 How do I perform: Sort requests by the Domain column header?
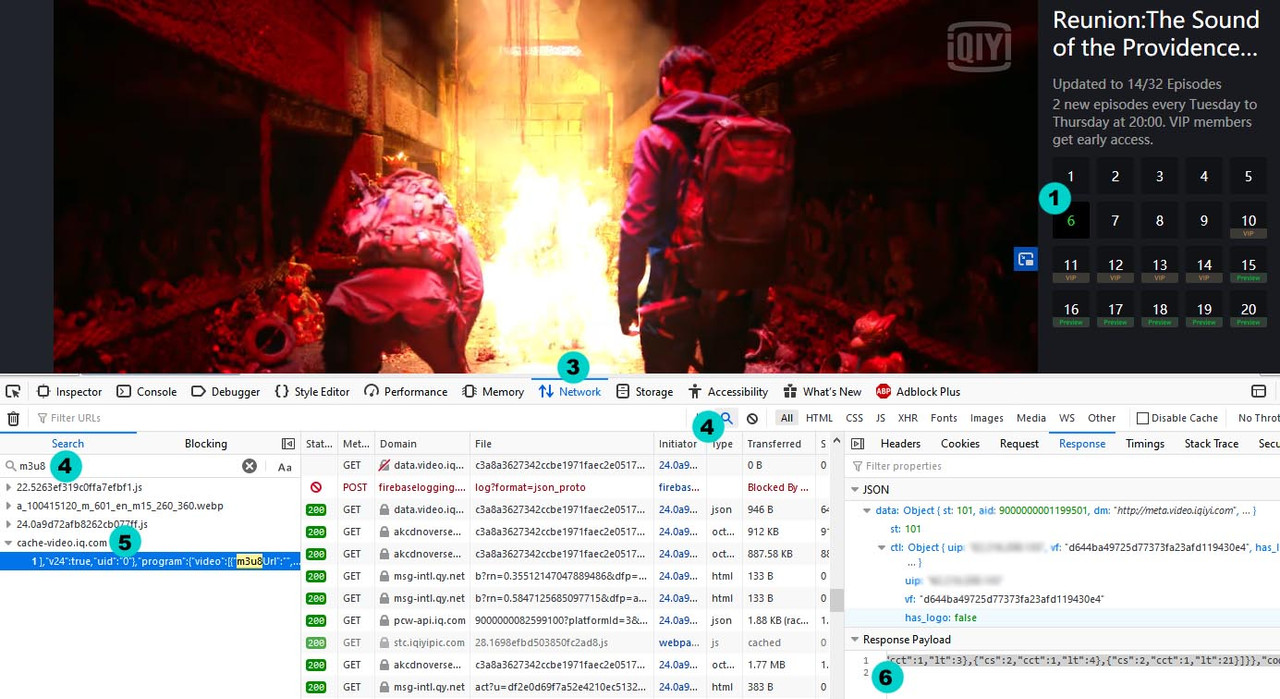(x=421, y=444)
